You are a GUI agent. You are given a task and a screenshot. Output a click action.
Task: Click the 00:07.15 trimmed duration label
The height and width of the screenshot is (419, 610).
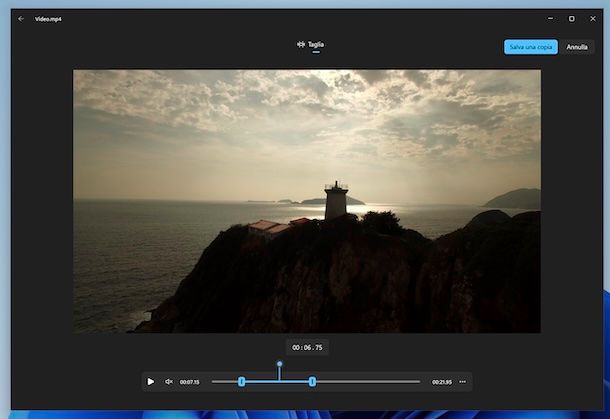pyautogui.click(x=189, y=382)
